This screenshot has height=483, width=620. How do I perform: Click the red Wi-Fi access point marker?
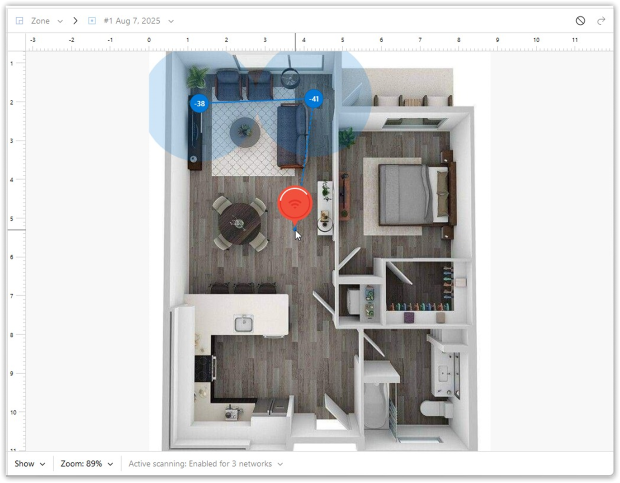295,203
